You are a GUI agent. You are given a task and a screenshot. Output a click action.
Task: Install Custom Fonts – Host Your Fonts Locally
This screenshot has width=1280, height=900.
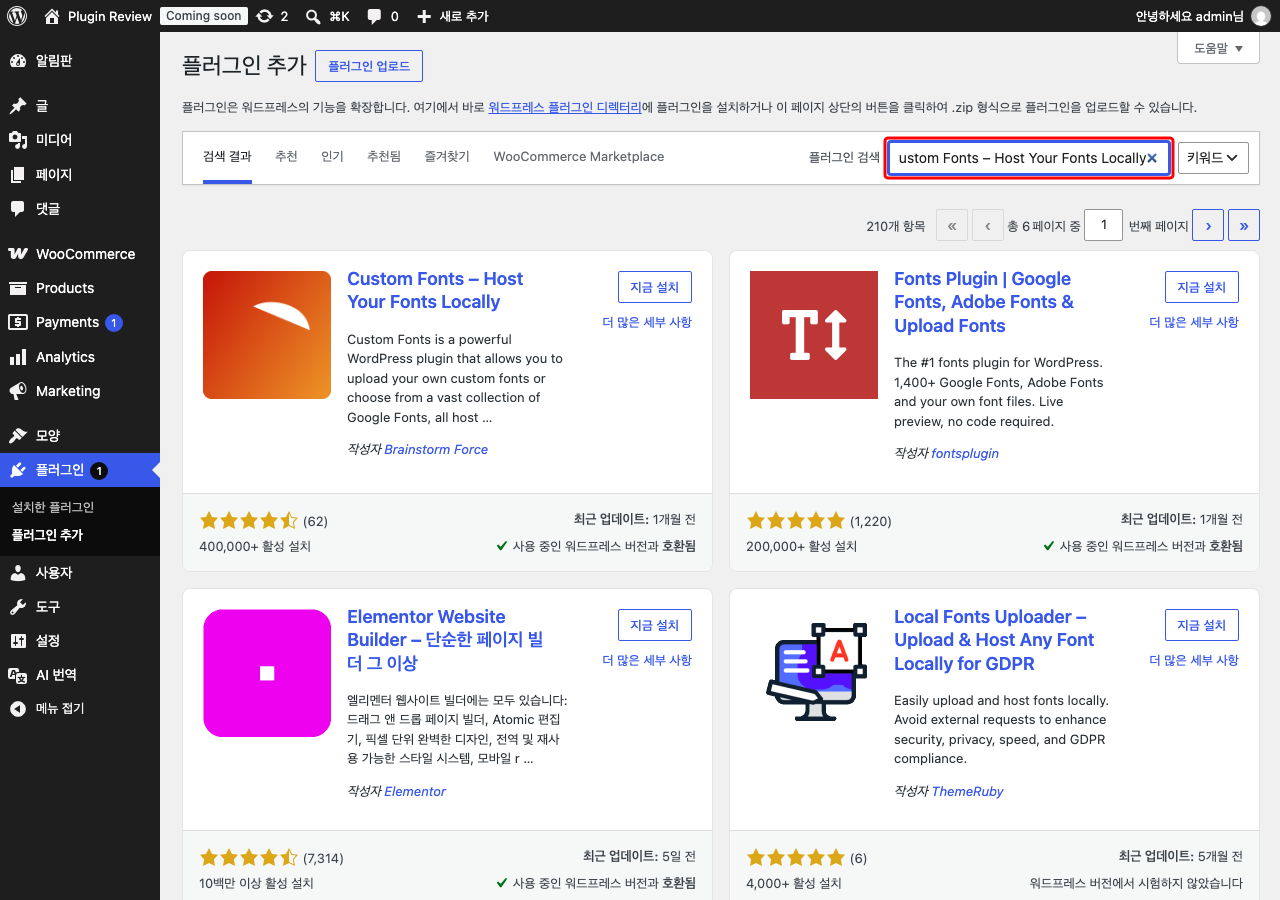[655, 287]
